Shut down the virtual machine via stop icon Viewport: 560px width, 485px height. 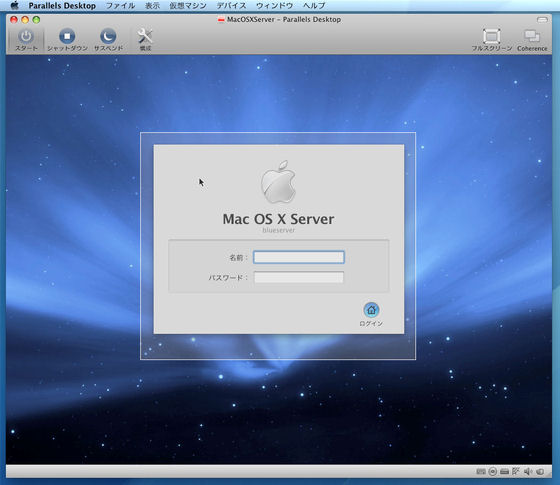click(x=67, y=36)
